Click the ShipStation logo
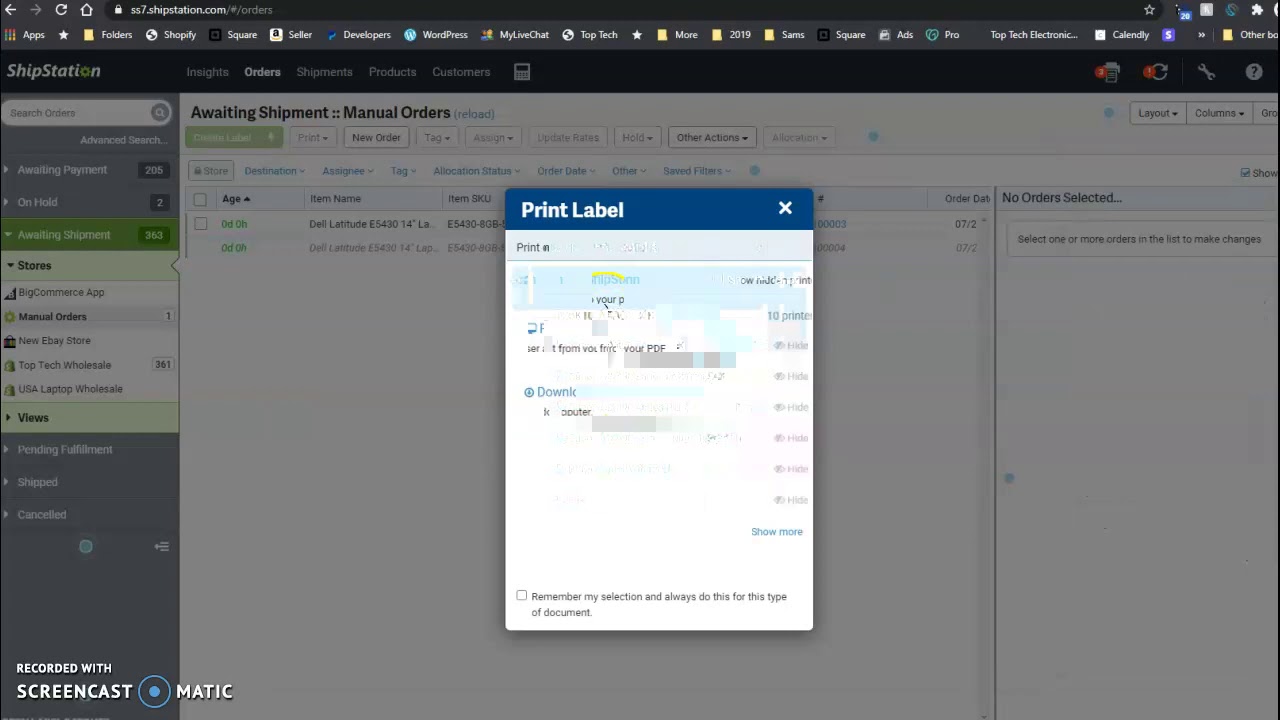Viewport: 1280px width, 720px height. pyautogui.click(x=54, y=72)
